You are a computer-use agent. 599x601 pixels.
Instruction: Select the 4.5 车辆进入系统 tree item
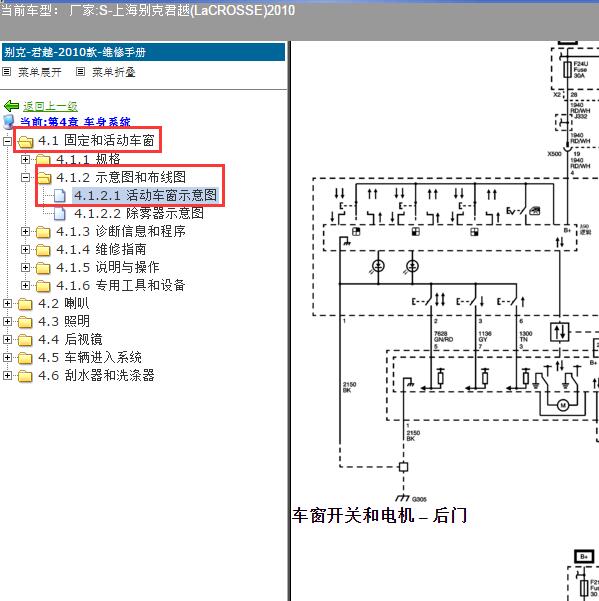90,358
